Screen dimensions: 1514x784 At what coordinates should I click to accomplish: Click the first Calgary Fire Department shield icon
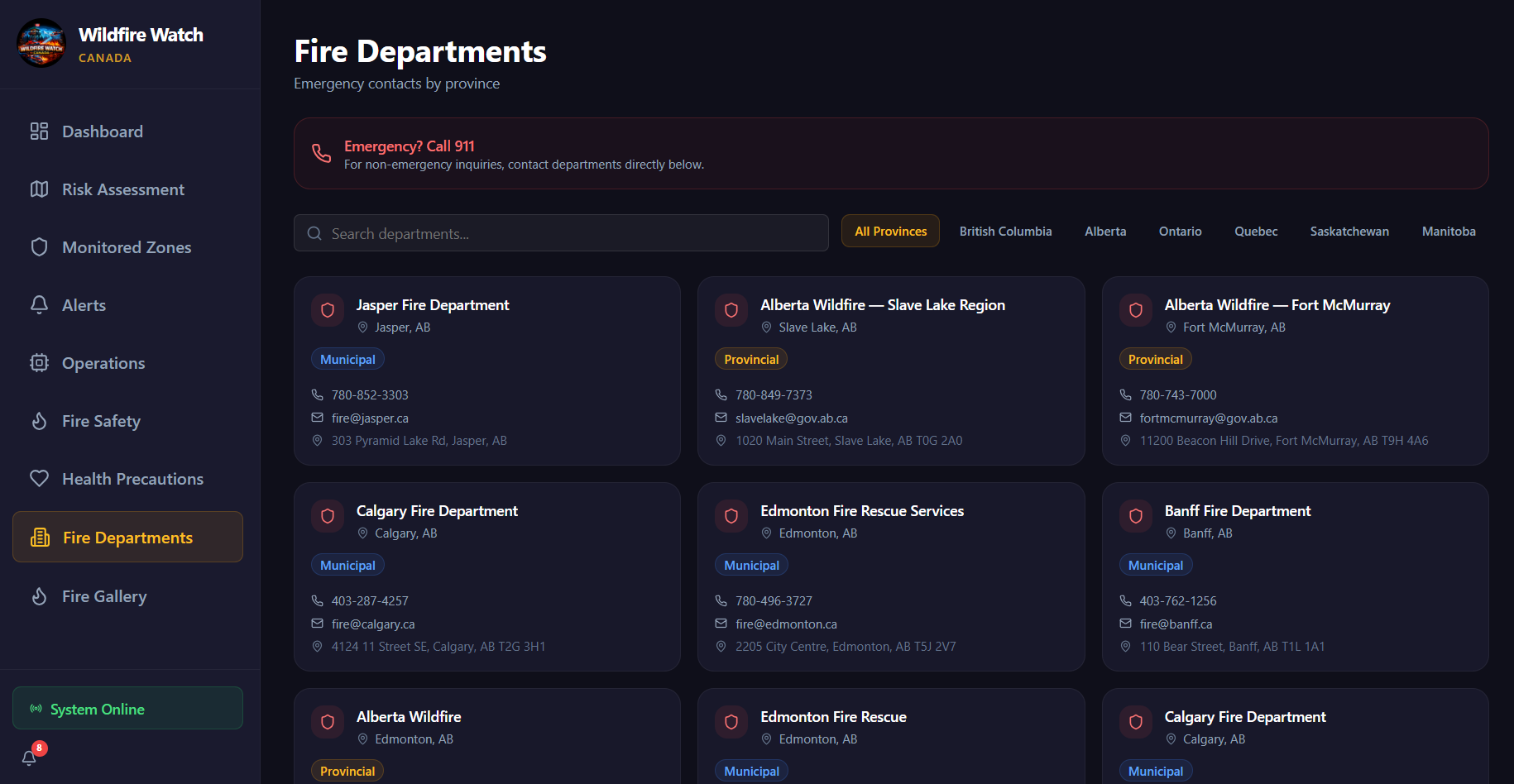point(328,516)
